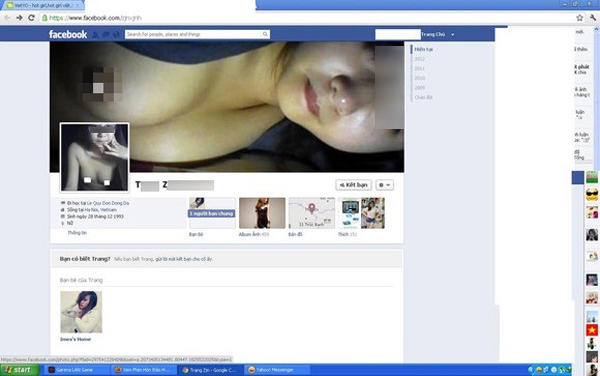The image size is (600, 376).
Task: Open Imex's Home friend thumbnail
Action: (x=81, y=312)
